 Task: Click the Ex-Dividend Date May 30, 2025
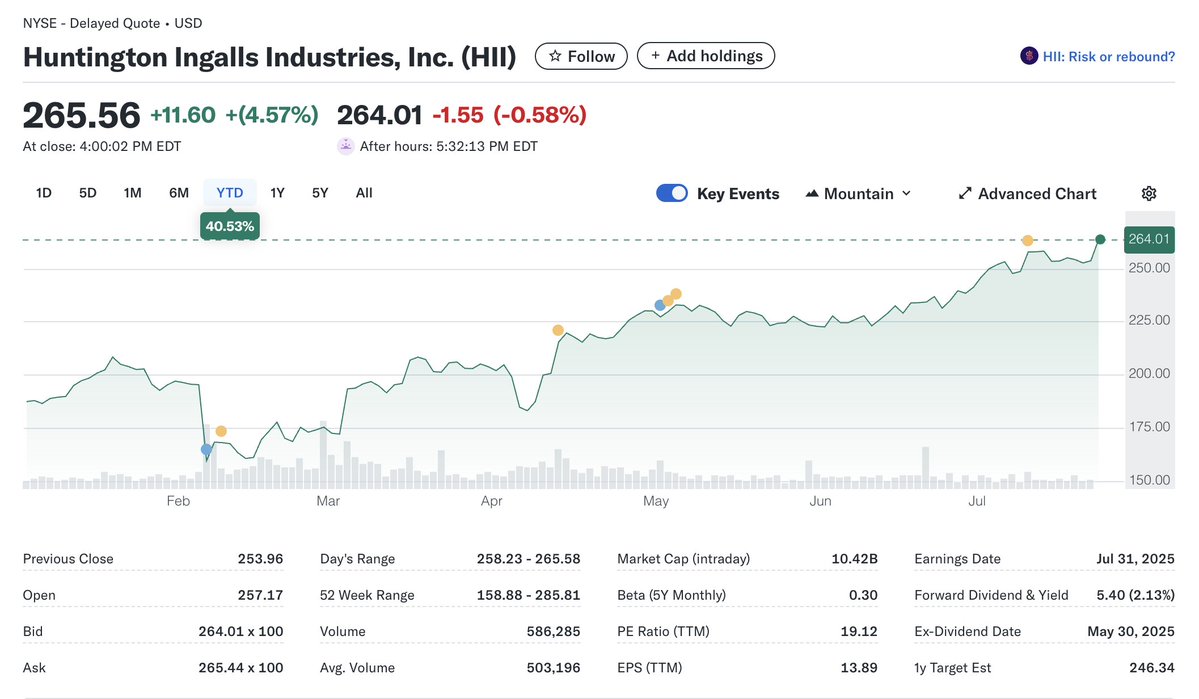1131,632
